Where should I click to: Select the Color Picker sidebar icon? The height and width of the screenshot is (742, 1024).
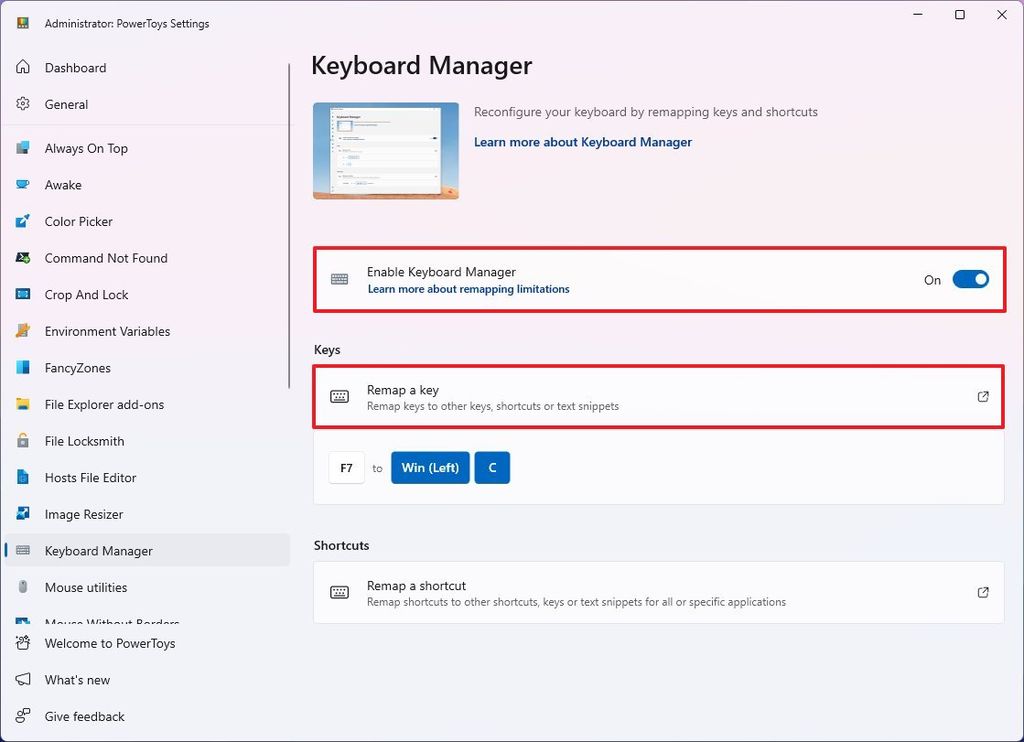click(22, 221)
